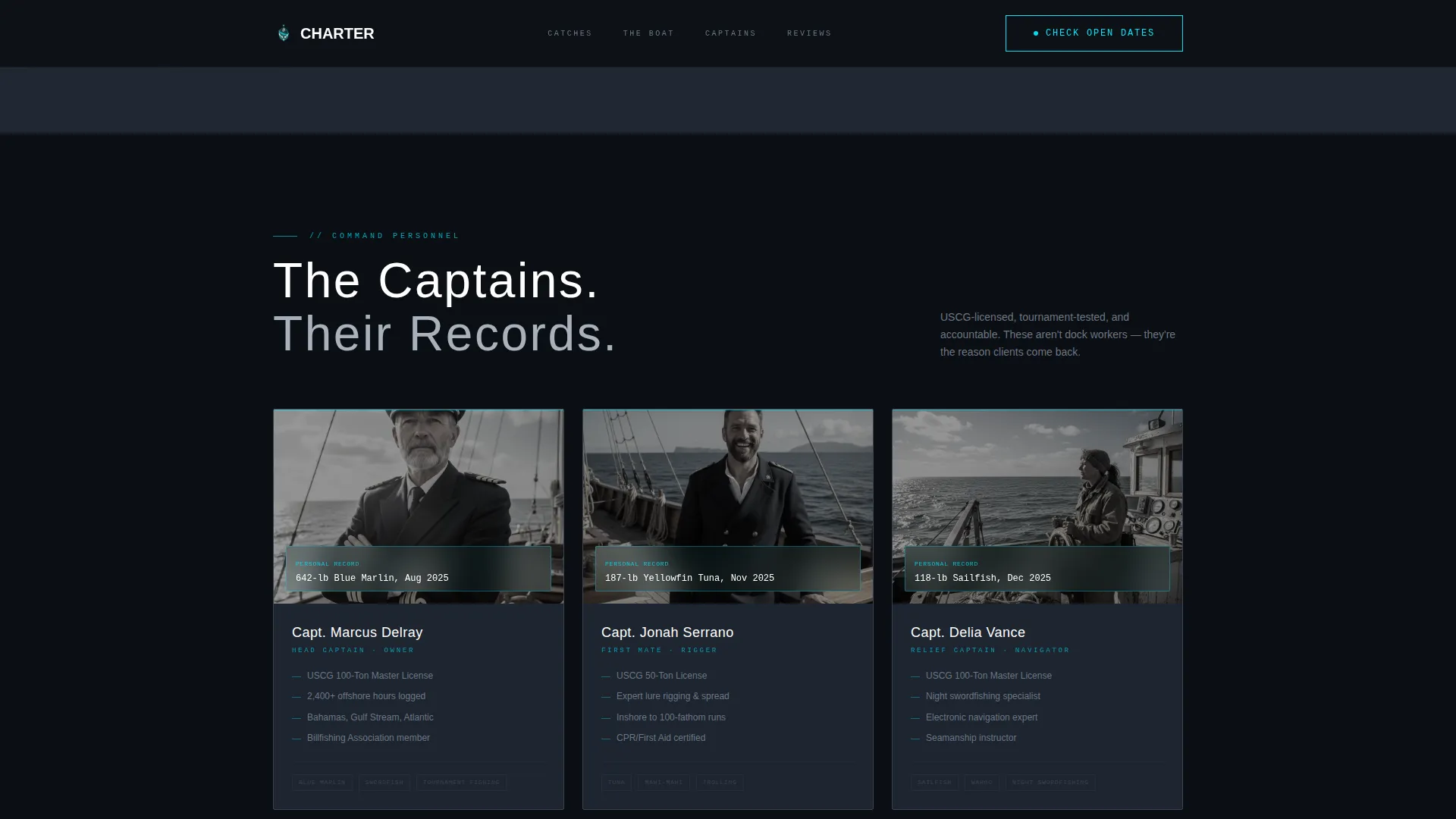This screenshot has width=1456, height=819.
Task: Click the Swordfish tag
Action: (384, 783)
